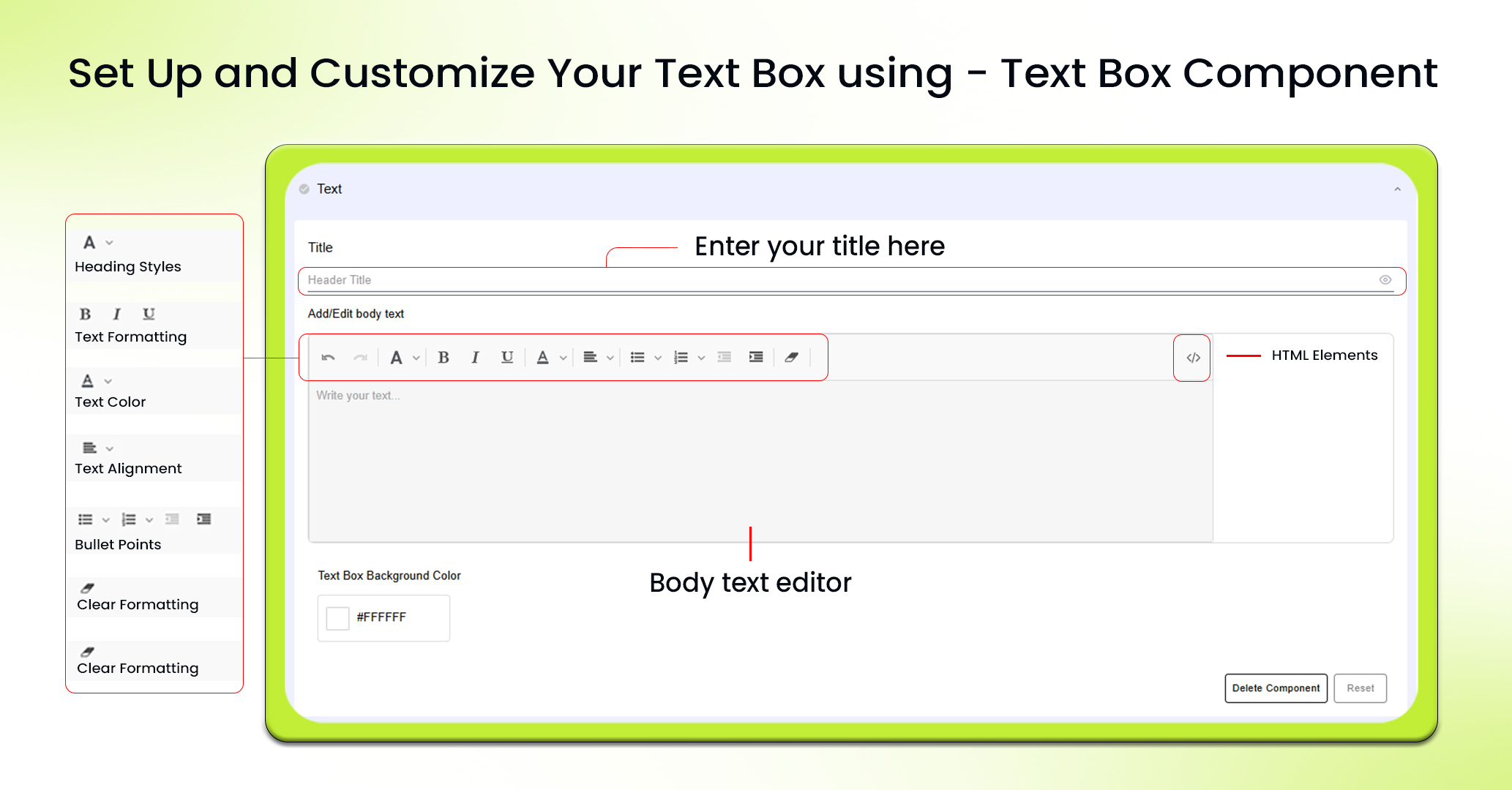The width and height of the screenshot is (1512, 790).
Task: Click the white #FFFFFF background color swatch
Action: point(337,617)
